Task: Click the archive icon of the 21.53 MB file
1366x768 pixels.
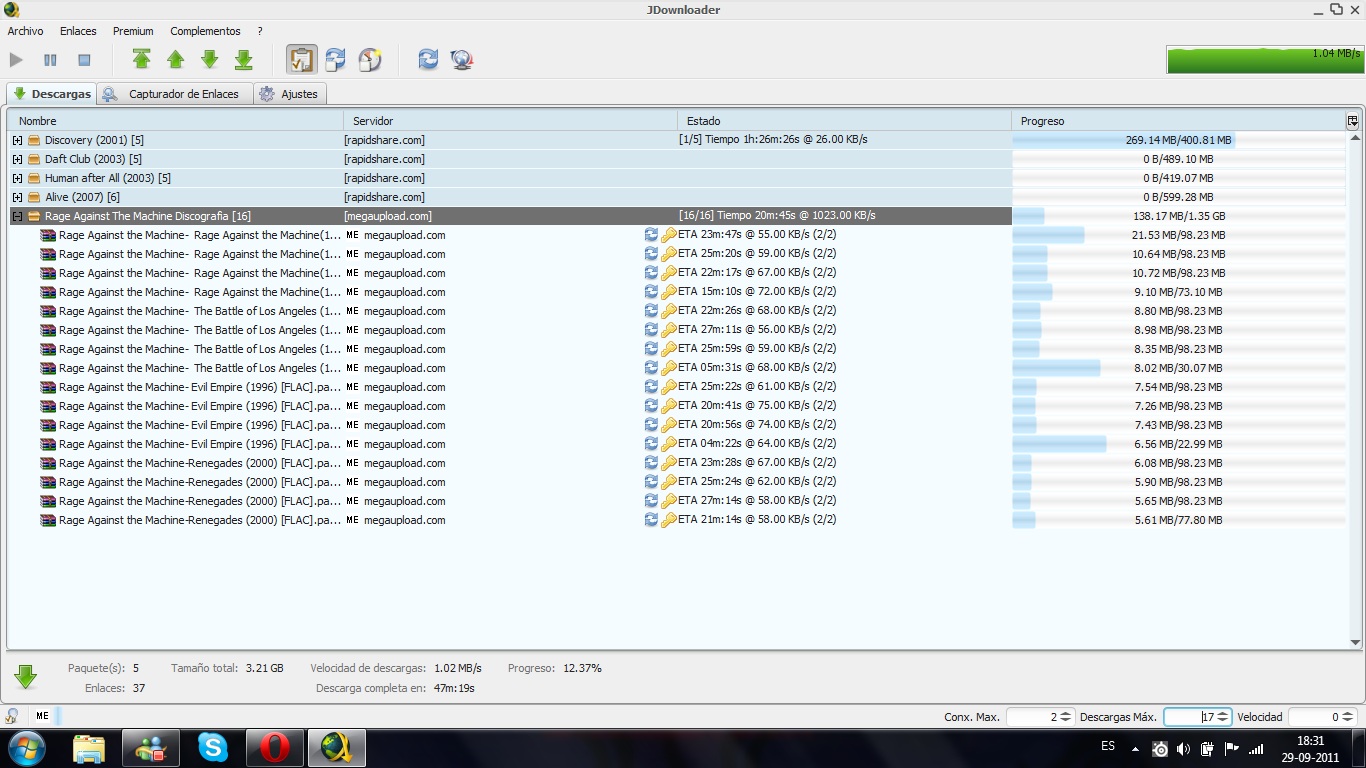Action: point(48,236)
